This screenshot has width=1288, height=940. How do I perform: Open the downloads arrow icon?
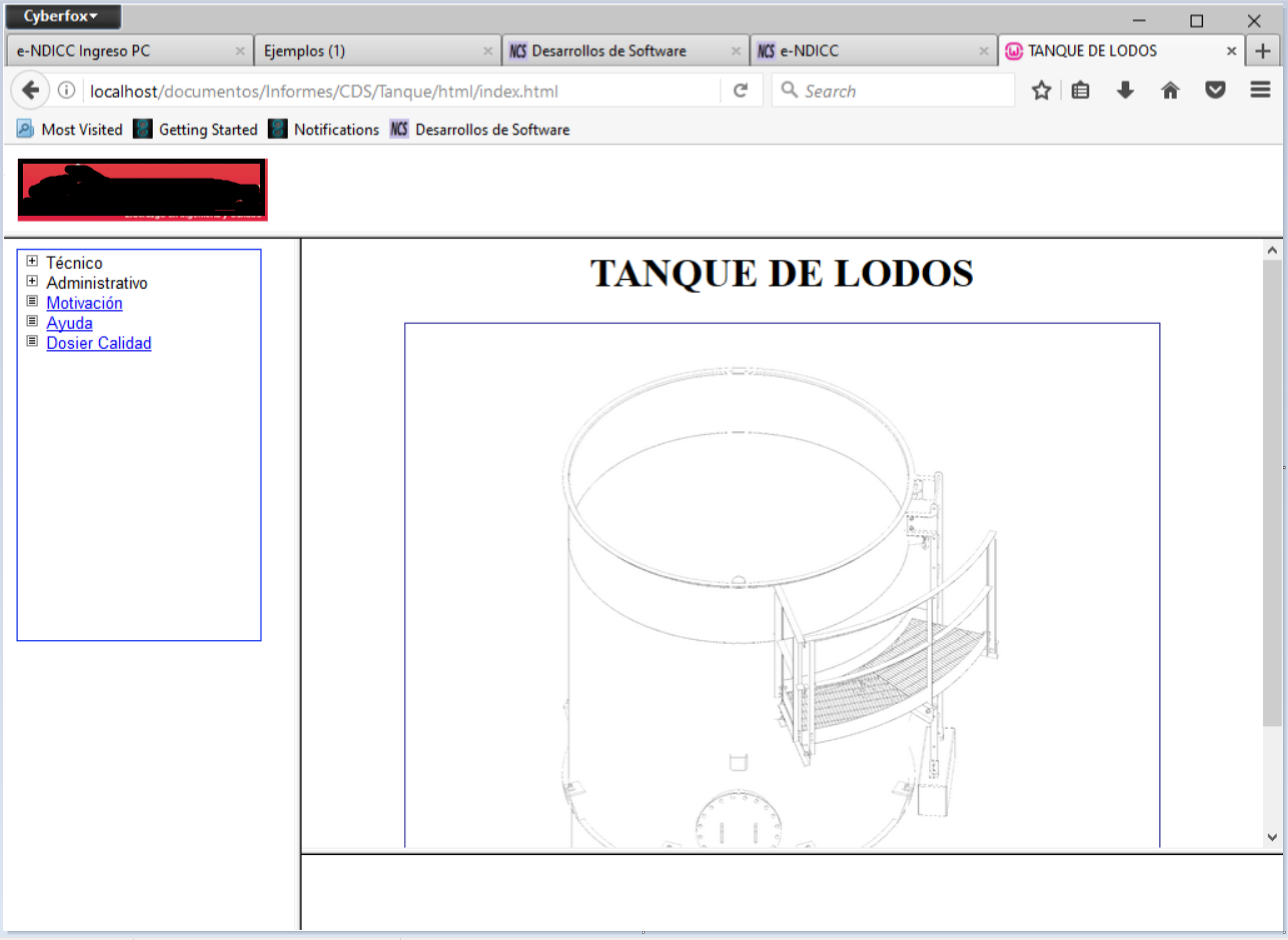1125,91
